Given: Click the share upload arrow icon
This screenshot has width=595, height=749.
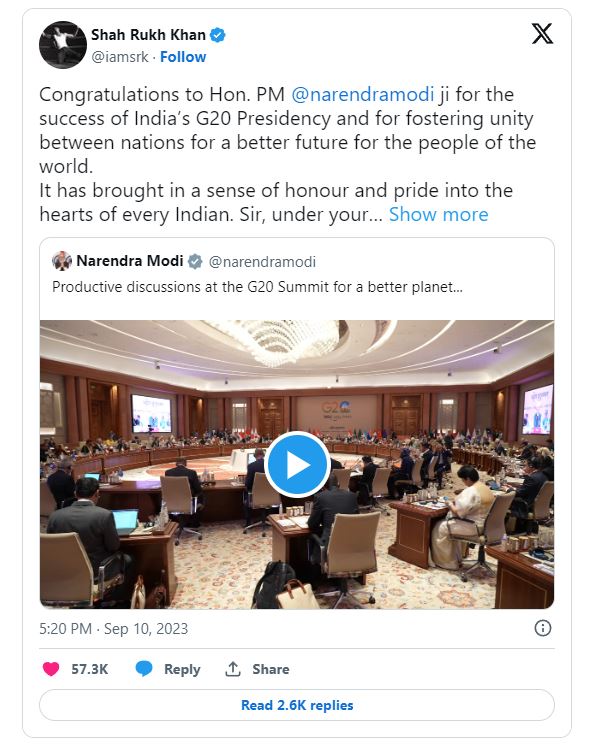Looking at the screenshot, I should point(233,669).
